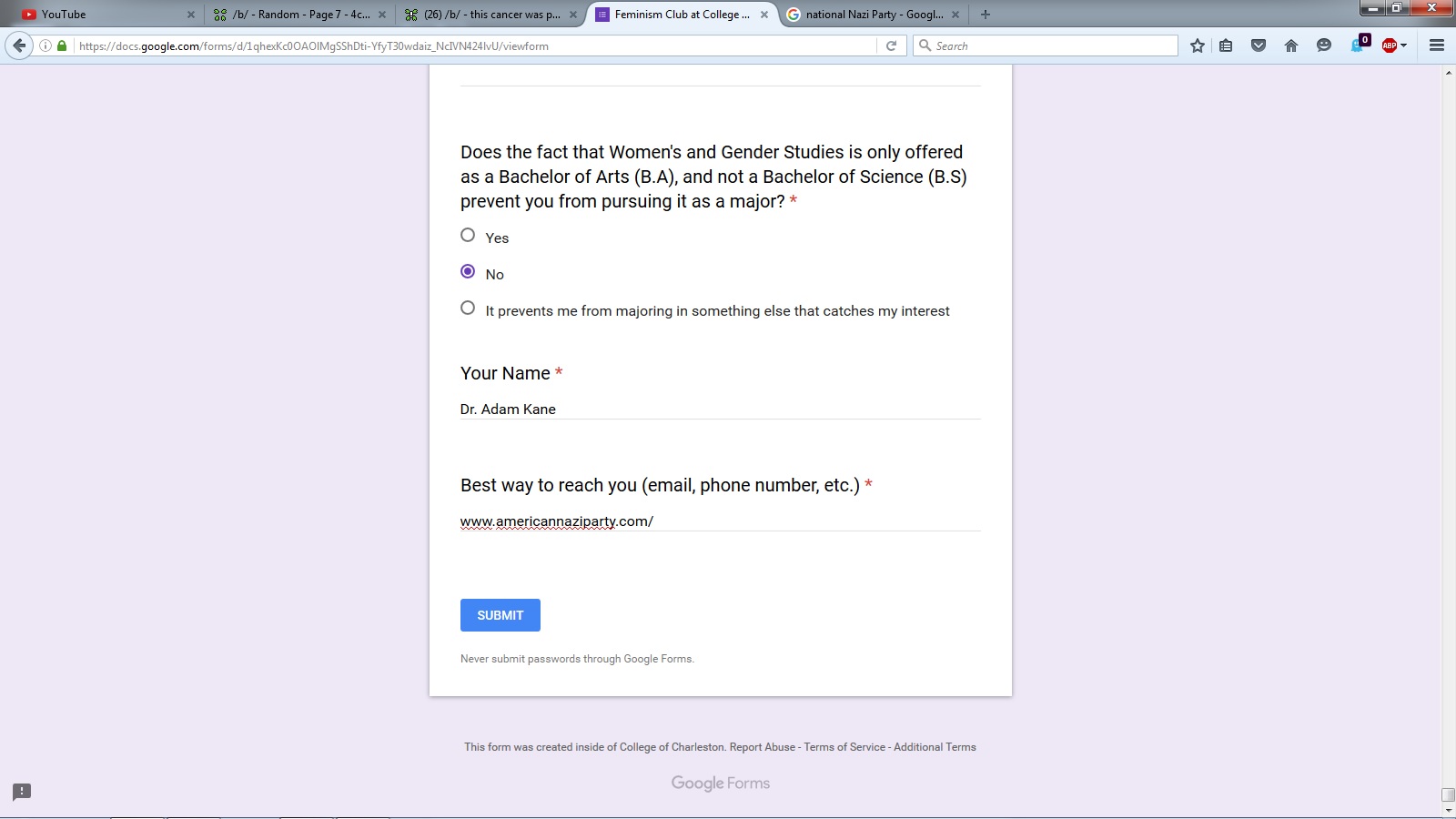Screen dimensions: 1456x819
Task: Open ABP dropdown arrow next to Adblock icon
Action: pyautogui.click(x=1404, y=45)
